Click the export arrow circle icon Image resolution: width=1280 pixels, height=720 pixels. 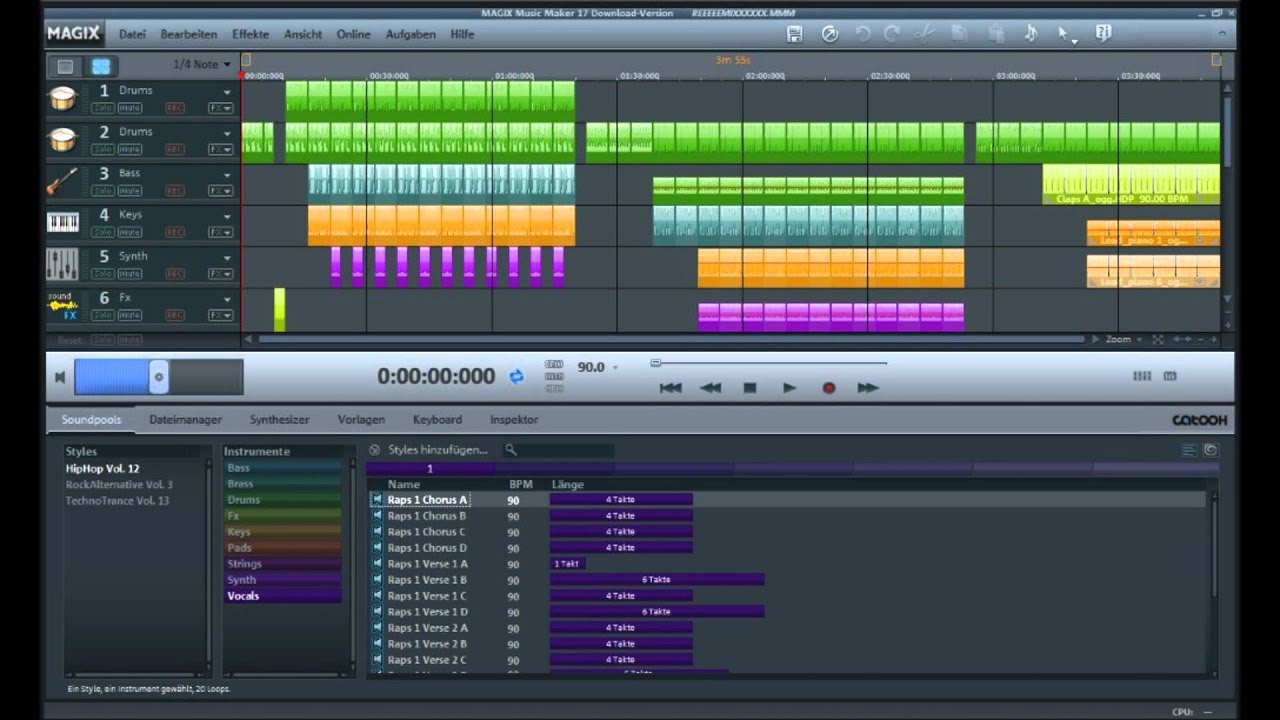pyautogui.click(x=829, y=34)
